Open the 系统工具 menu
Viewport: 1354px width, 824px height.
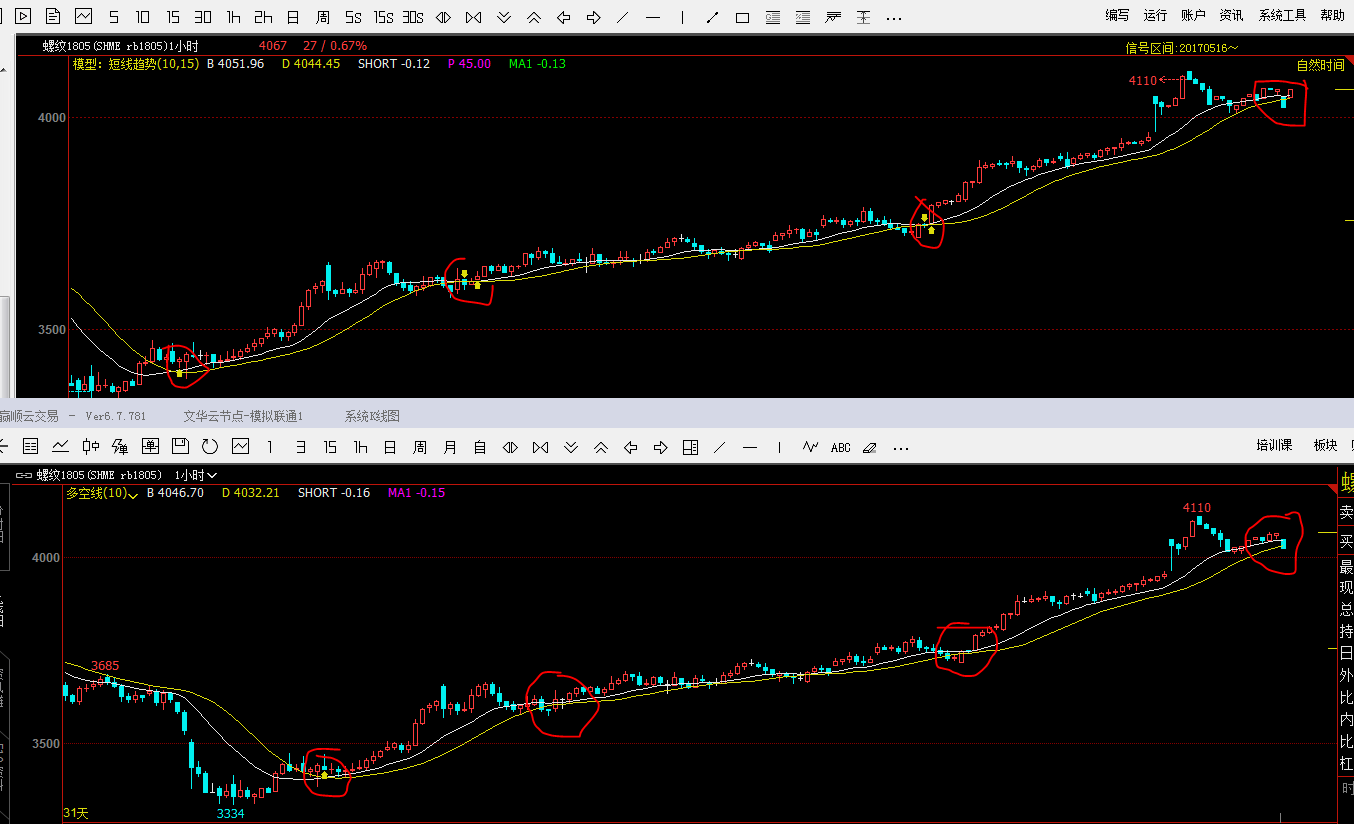tap(1282, 15)
